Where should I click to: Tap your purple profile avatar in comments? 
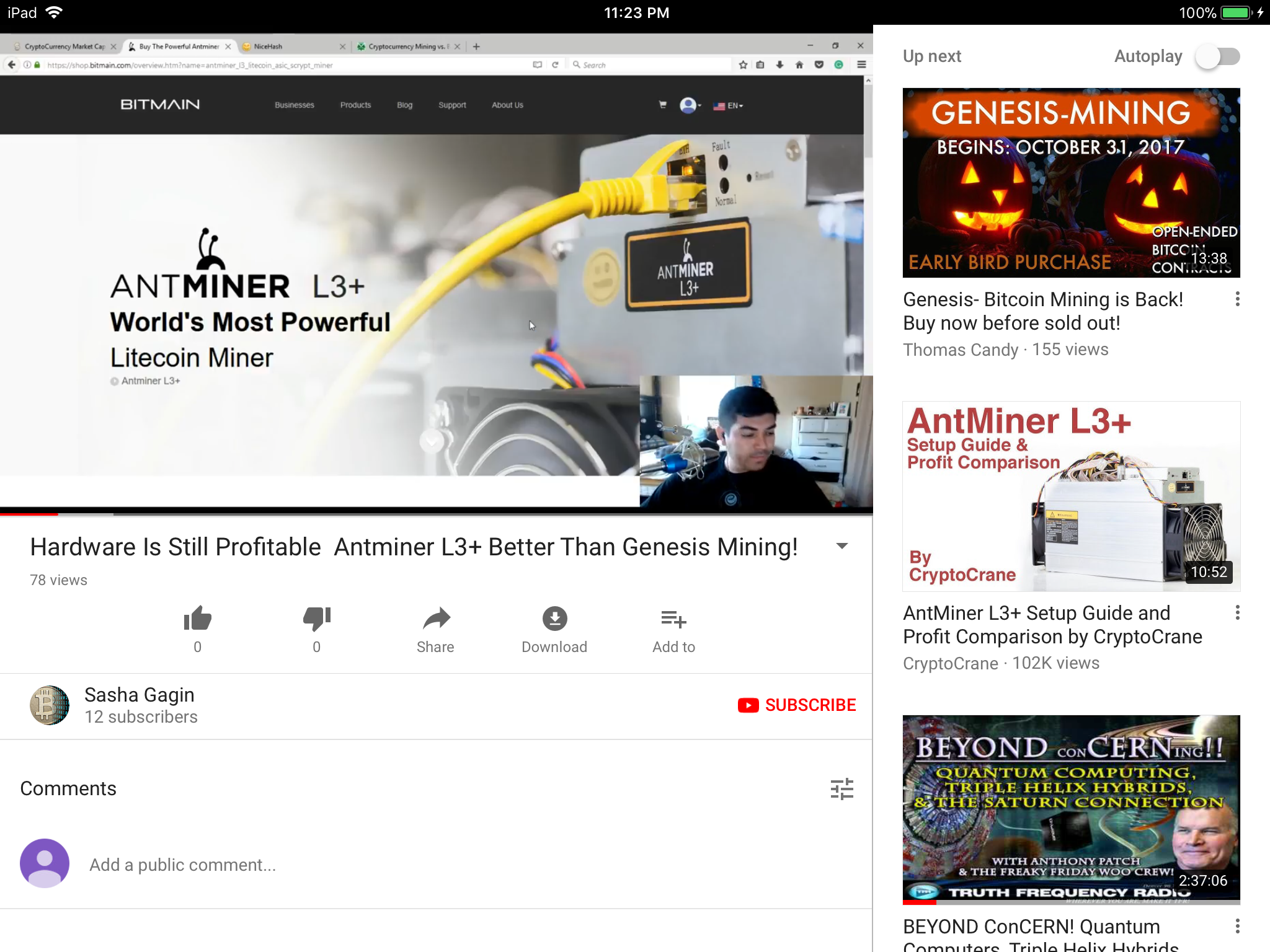(x=45, y=863)
